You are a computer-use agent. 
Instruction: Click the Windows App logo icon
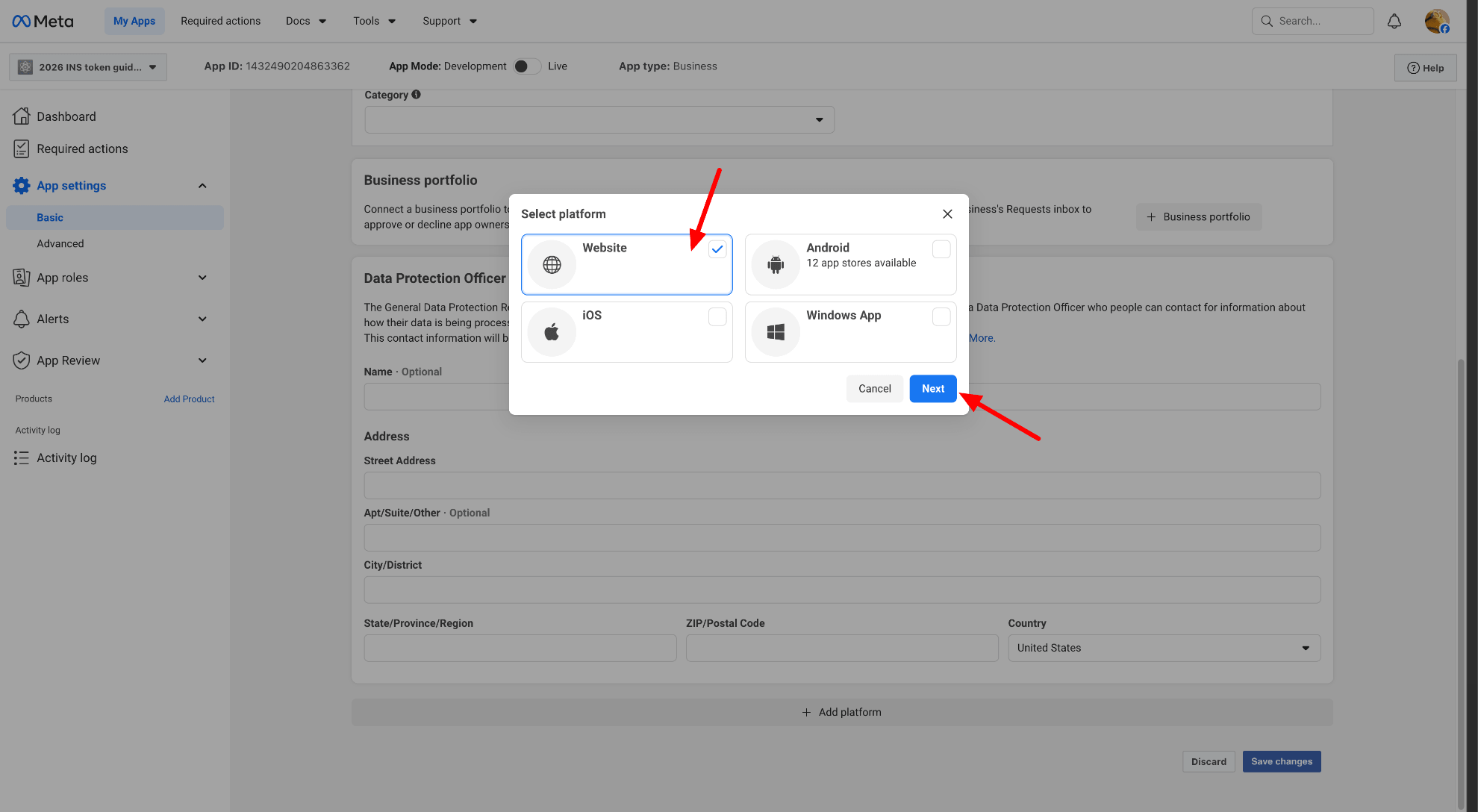(776, 332)
